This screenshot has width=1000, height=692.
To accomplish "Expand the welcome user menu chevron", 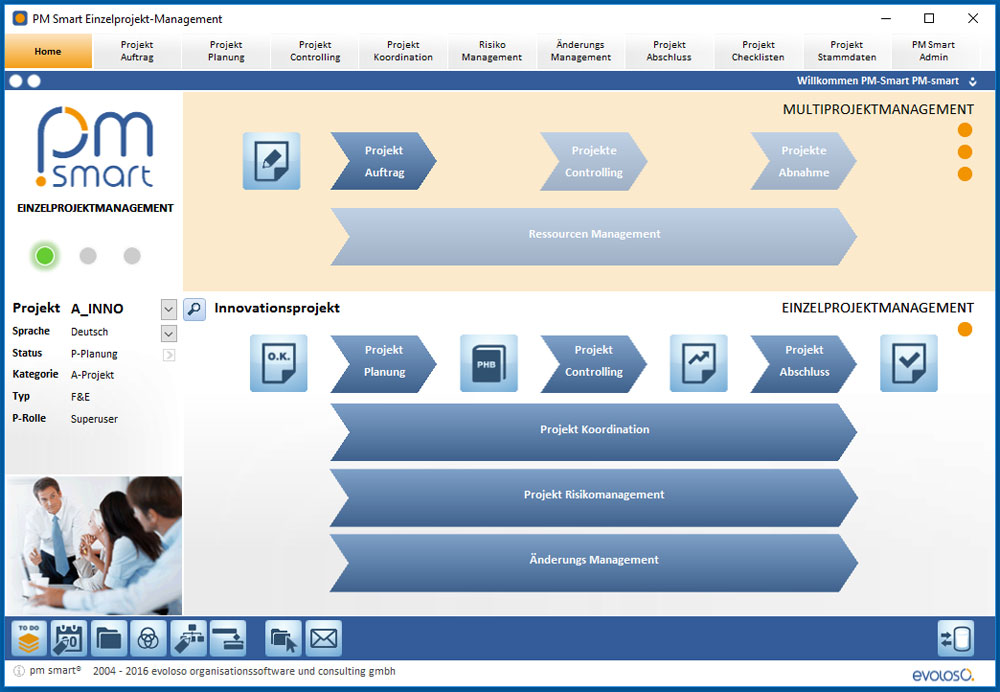I will 973,81.
